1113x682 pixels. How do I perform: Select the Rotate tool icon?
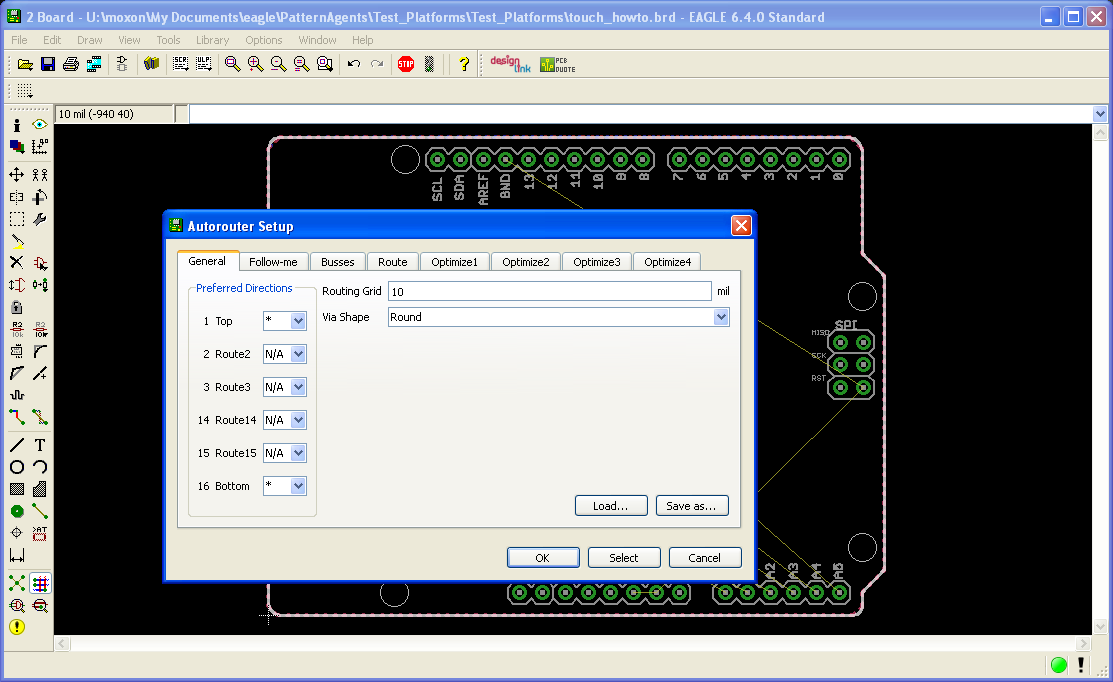click(x=40, y=197)
